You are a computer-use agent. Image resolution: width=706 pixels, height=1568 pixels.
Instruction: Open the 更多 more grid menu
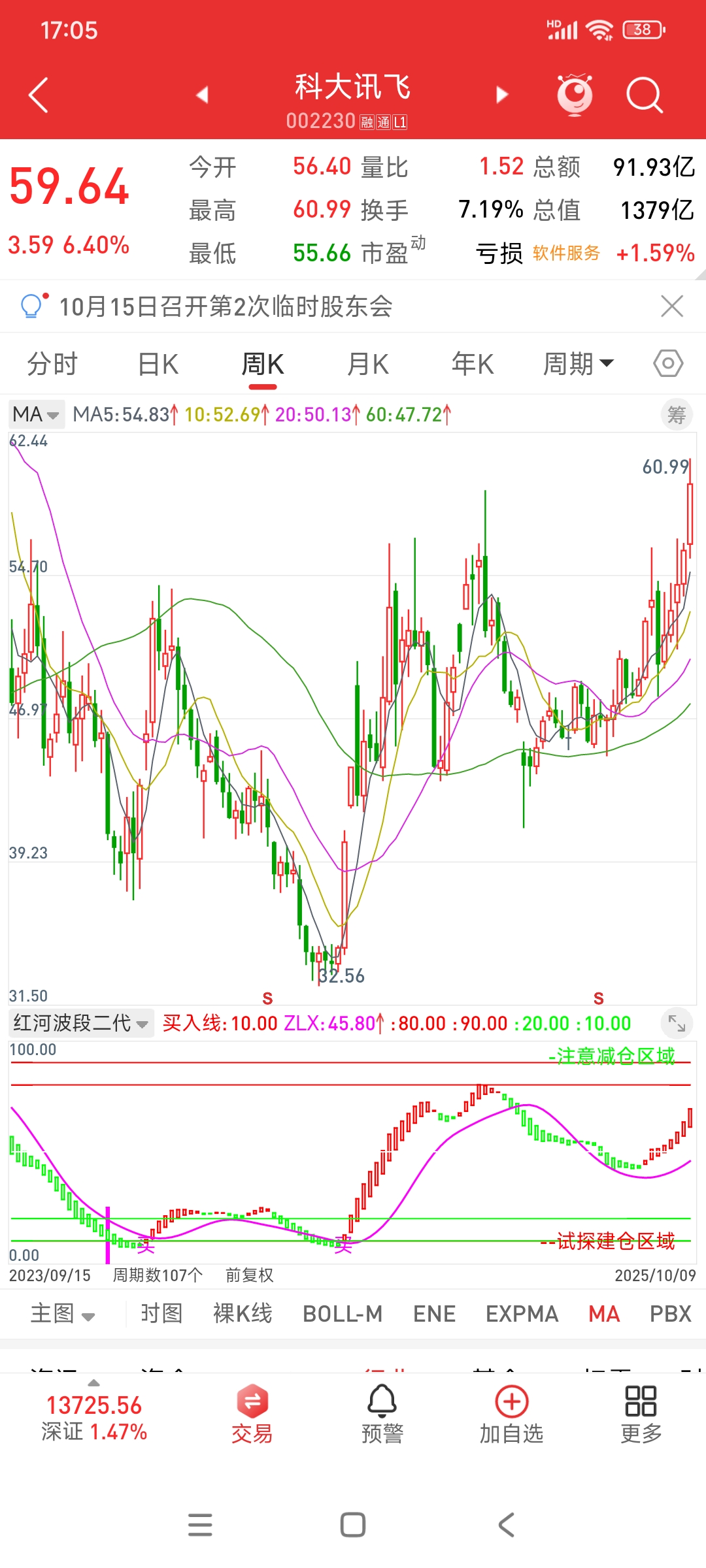click(641, 1414)
